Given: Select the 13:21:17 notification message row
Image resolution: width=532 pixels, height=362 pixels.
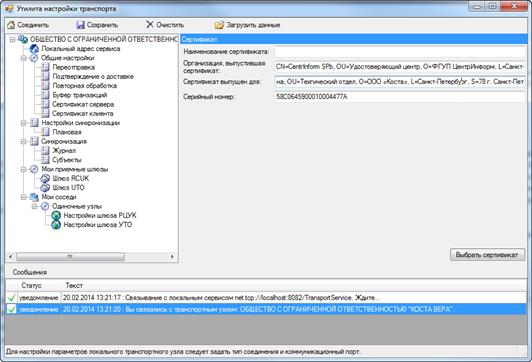Looking at the screenshot, I should (266, 298).
